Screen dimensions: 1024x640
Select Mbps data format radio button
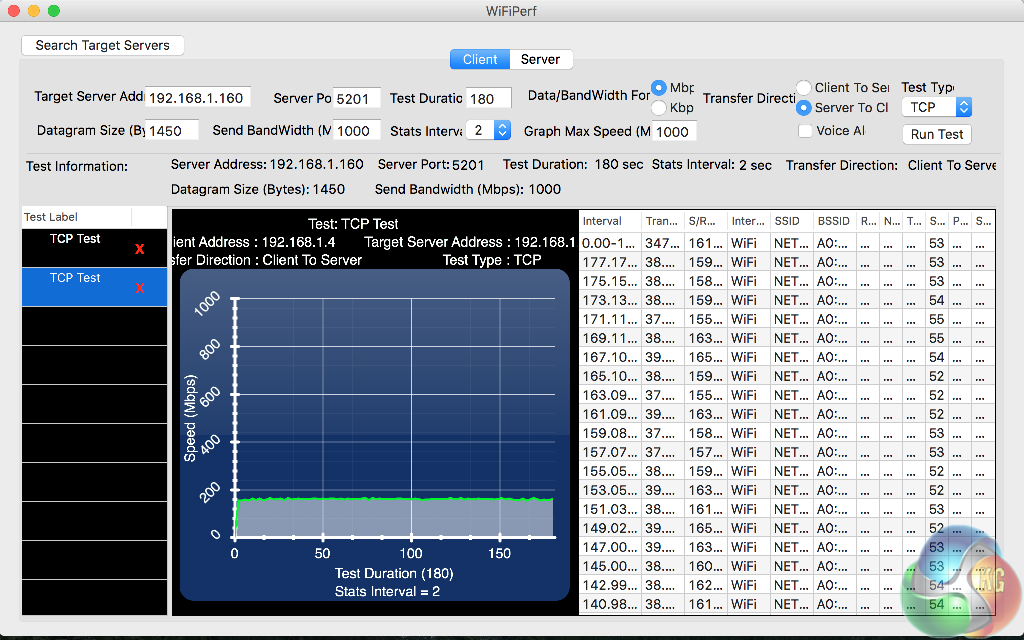(659, 87)
